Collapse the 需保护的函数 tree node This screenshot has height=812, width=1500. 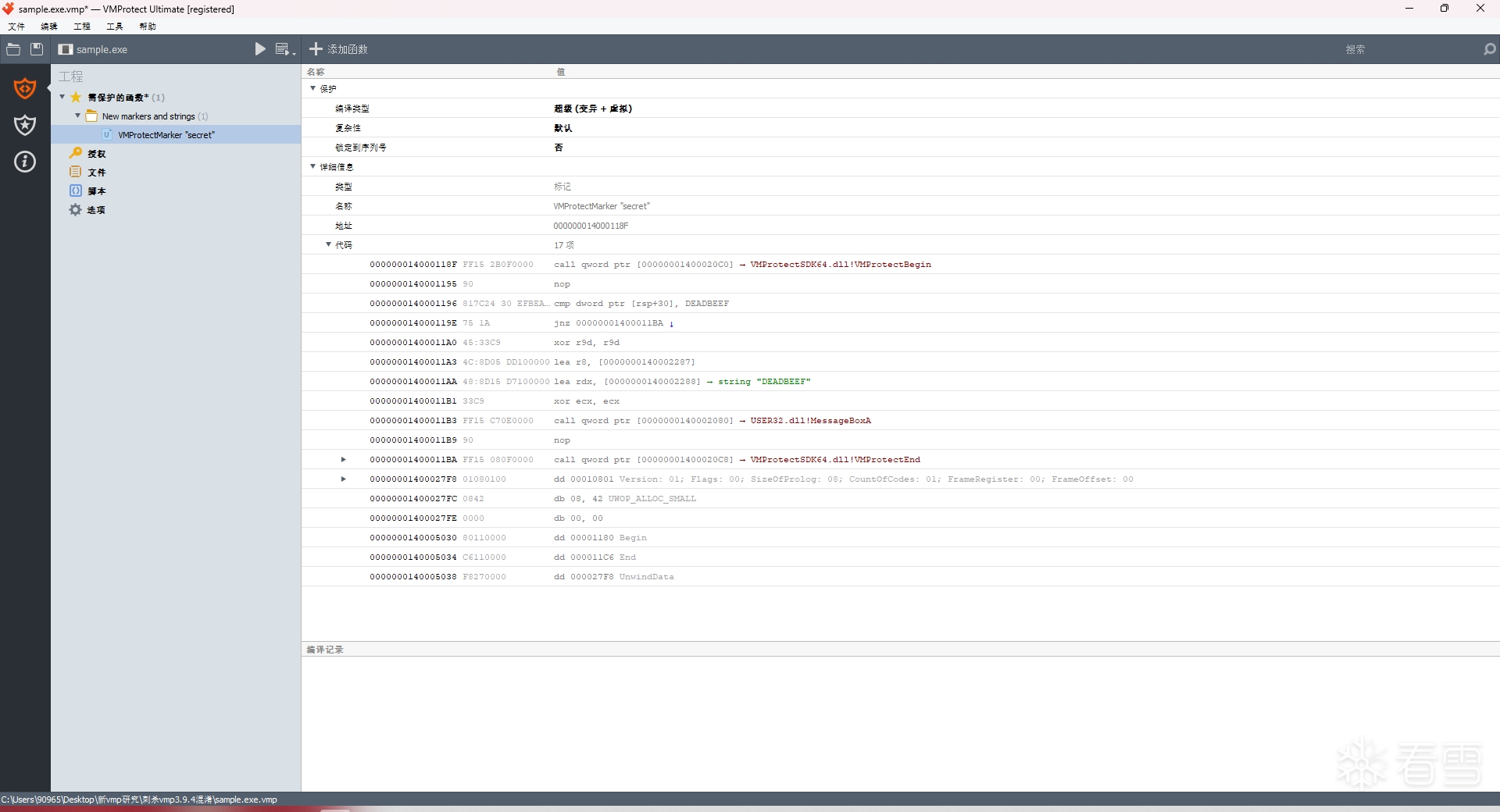[x=62, y=97]
